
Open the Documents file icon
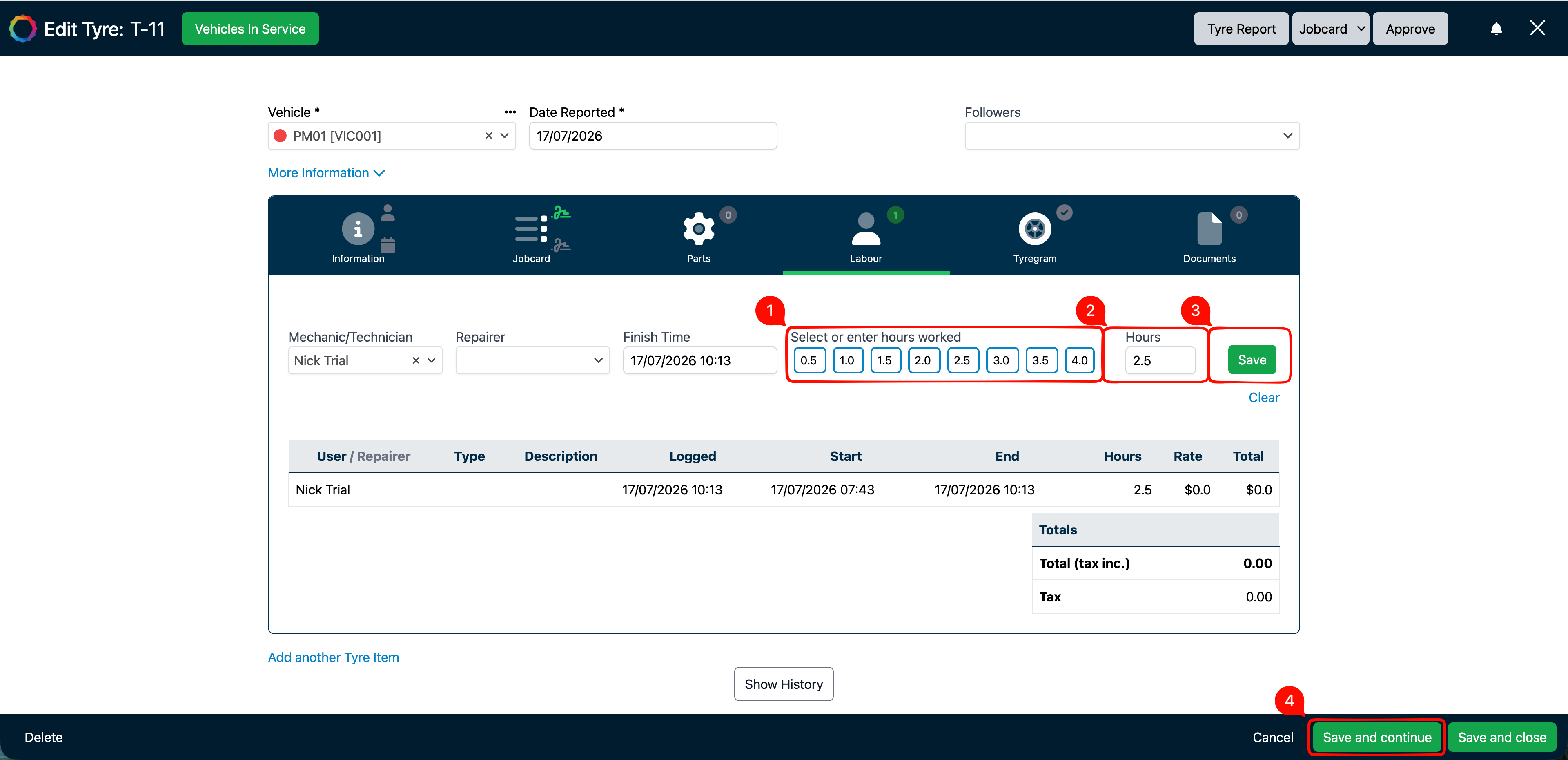[1209, 229]
